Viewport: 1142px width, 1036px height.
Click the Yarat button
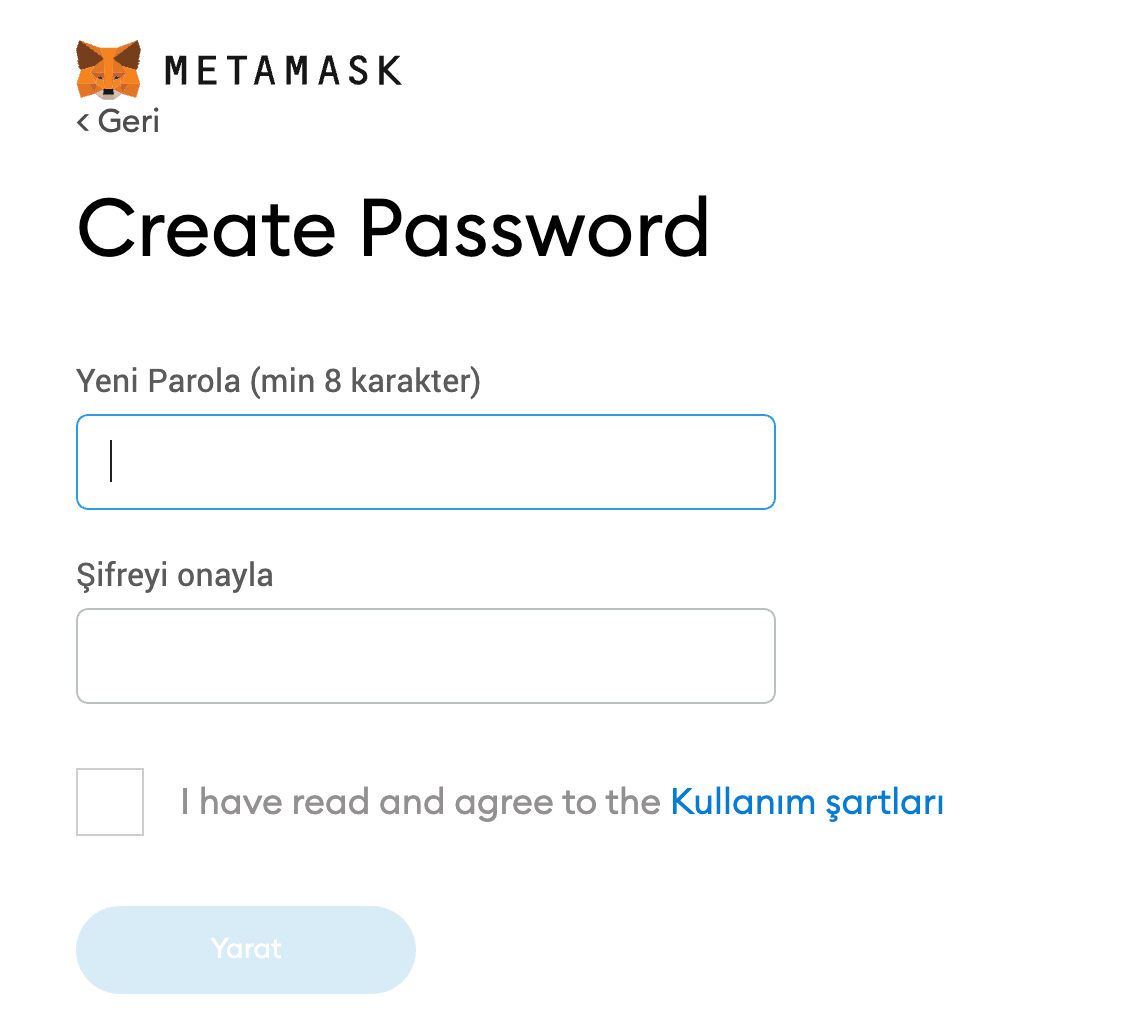(x=246, y=949)
